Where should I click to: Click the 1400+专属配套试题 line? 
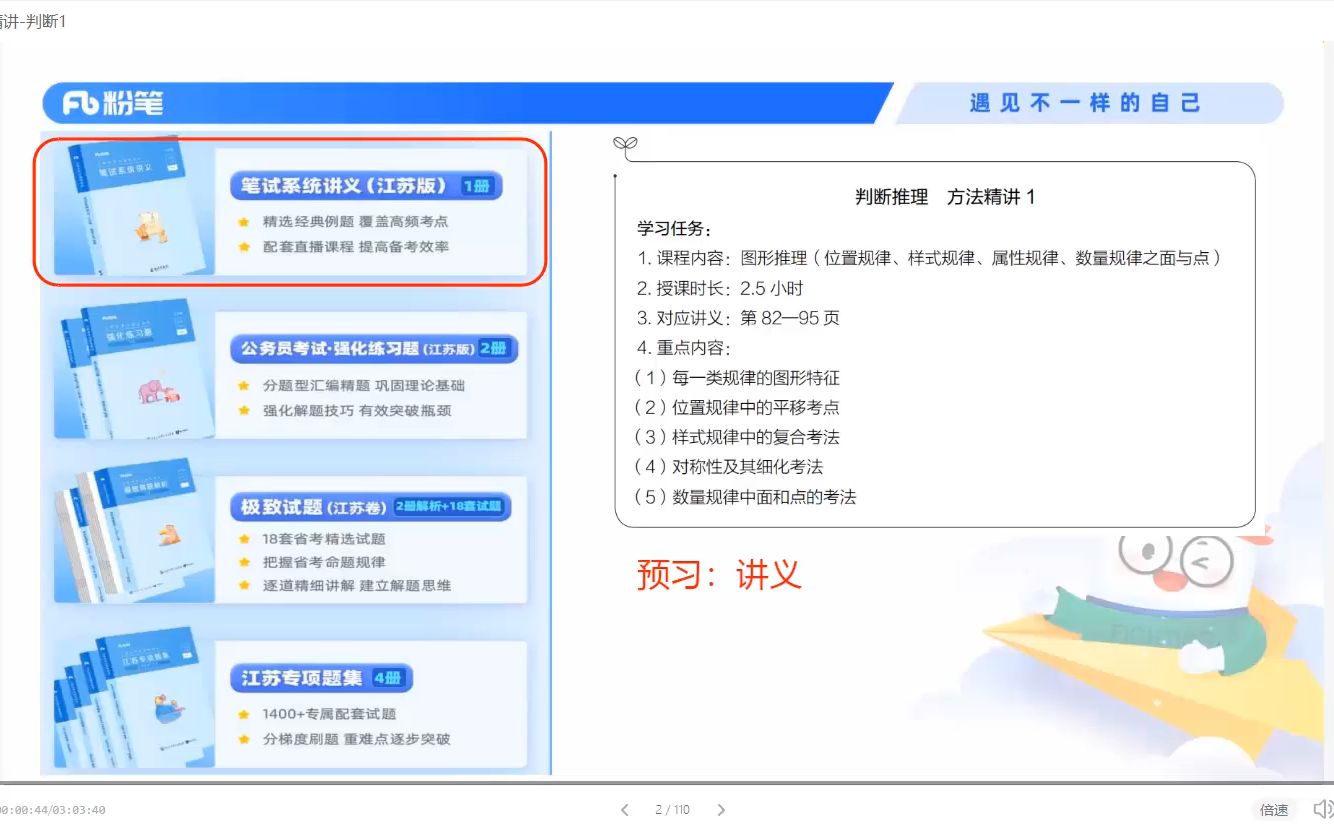(329, 714)
